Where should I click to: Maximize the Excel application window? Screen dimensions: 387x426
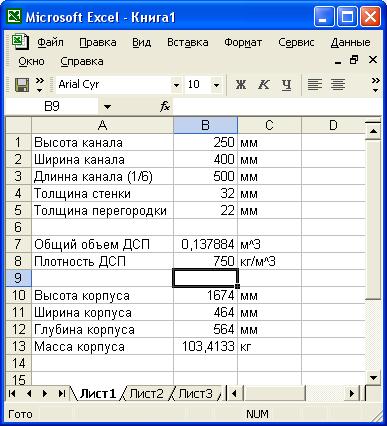(x=347, y=17)
